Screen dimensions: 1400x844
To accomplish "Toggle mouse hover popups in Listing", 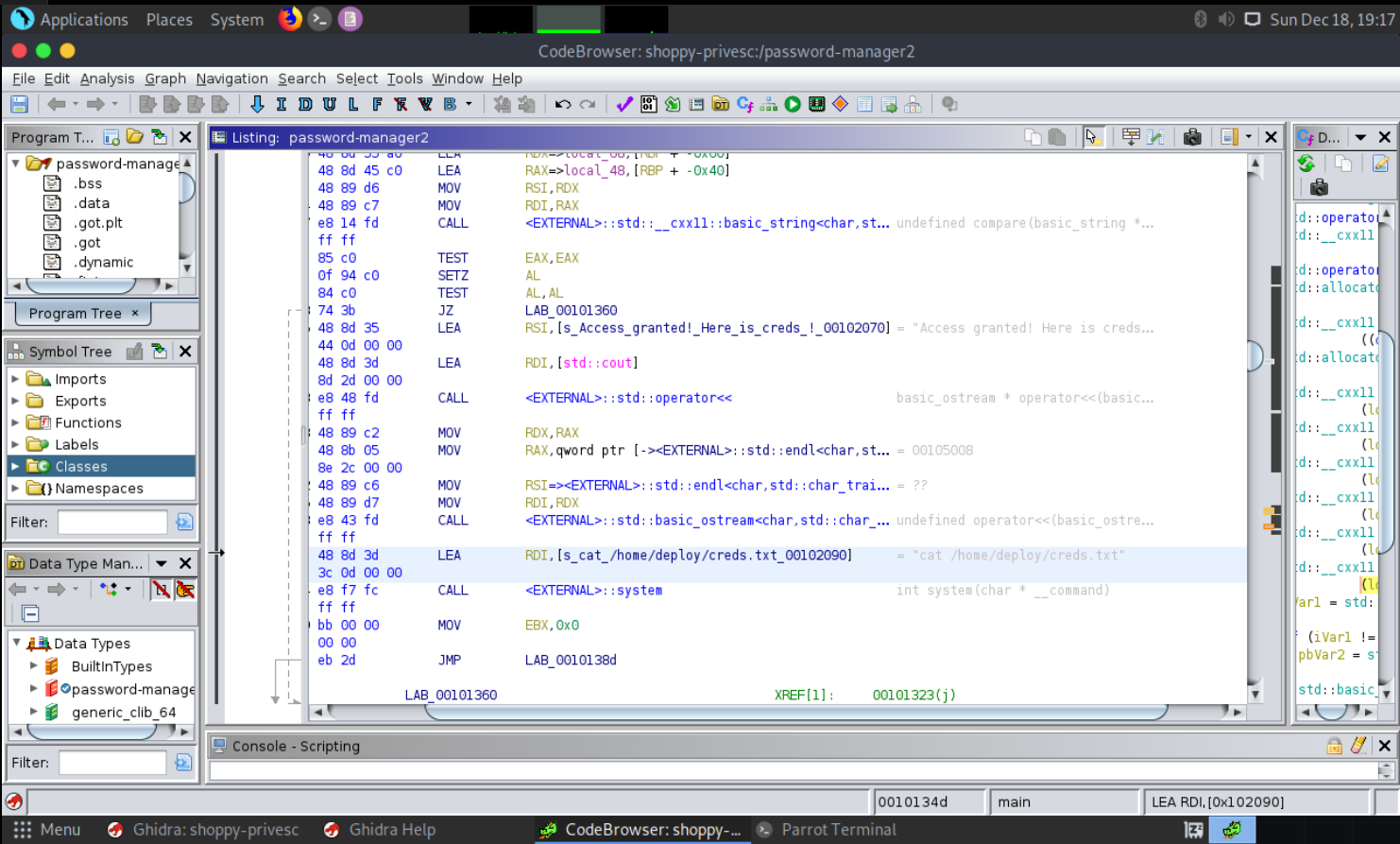I will (1092, 137).
